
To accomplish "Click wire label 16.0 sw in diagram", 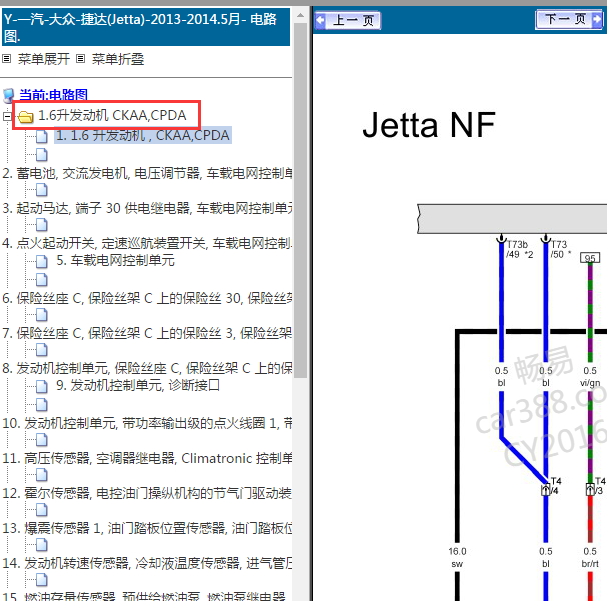I will (457, 557).
